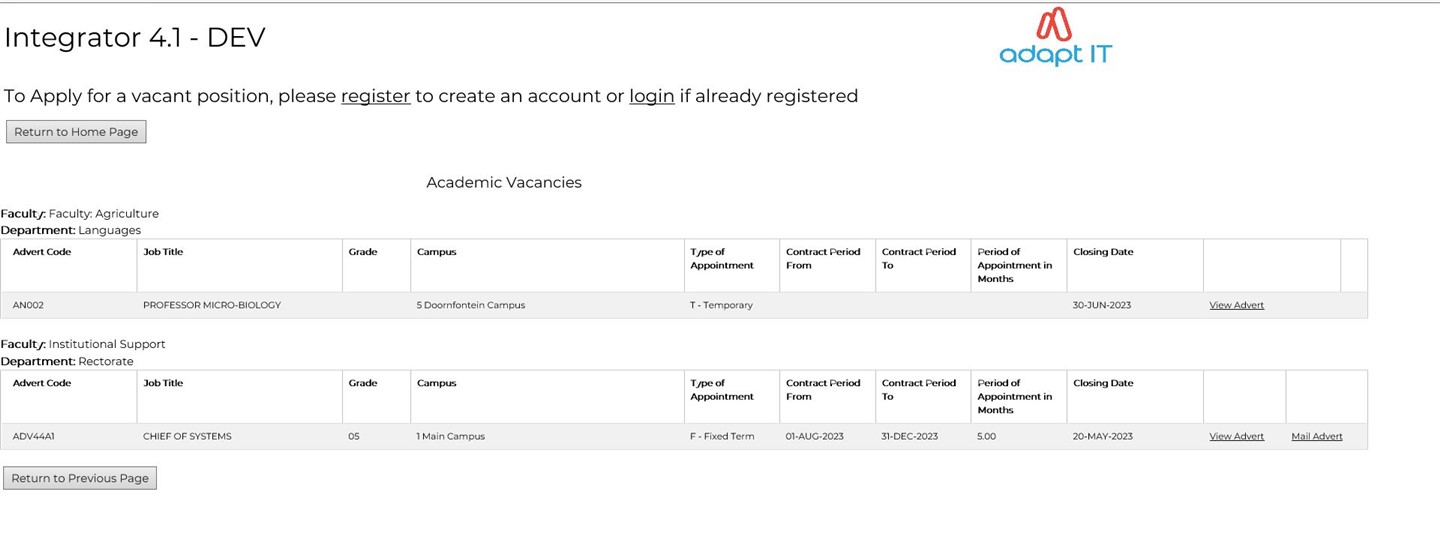
Task: Click the Integrator 4.1 - DEV page title
Action: [x=135, y=38]
